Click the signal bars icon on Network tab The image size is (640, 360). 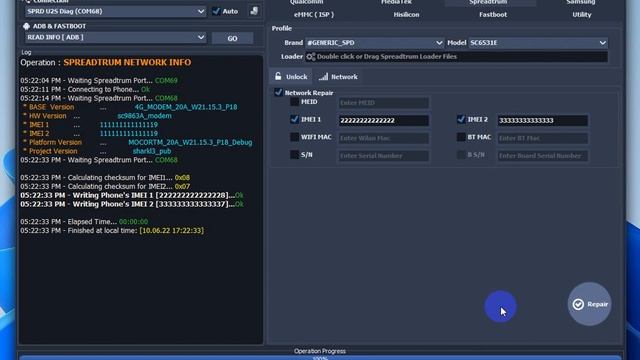324,77
